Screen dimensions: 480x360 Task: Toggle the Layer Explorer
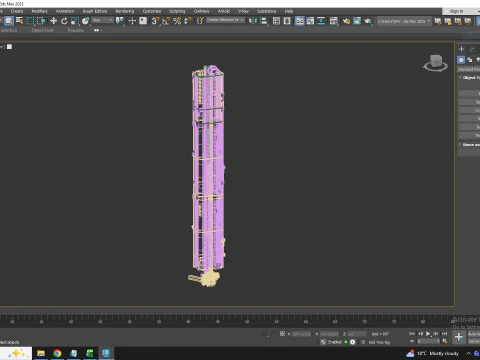287,21
